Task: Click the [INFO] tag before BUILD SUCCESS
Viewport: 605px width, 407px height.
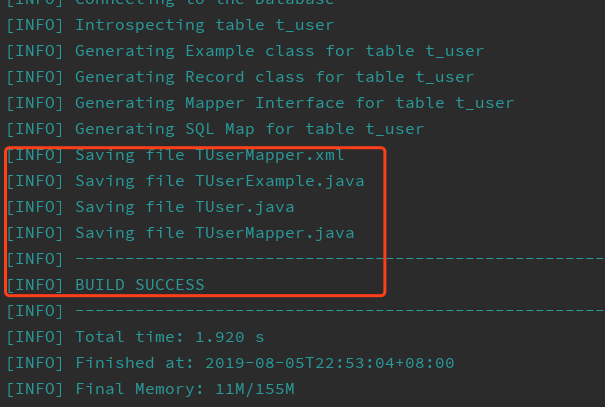Action: coord(36,285)
